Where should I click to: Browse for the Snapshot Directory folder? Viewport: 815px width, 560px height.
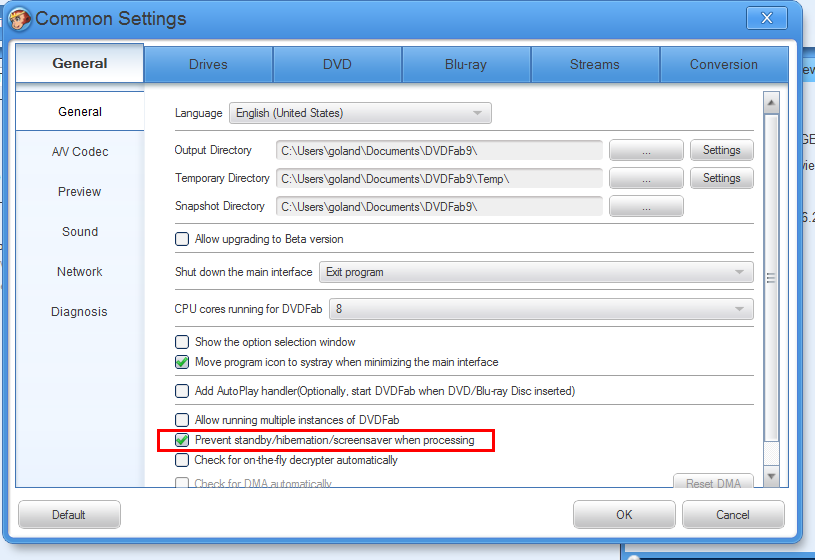pyautogui.click(x=646, y=206)
